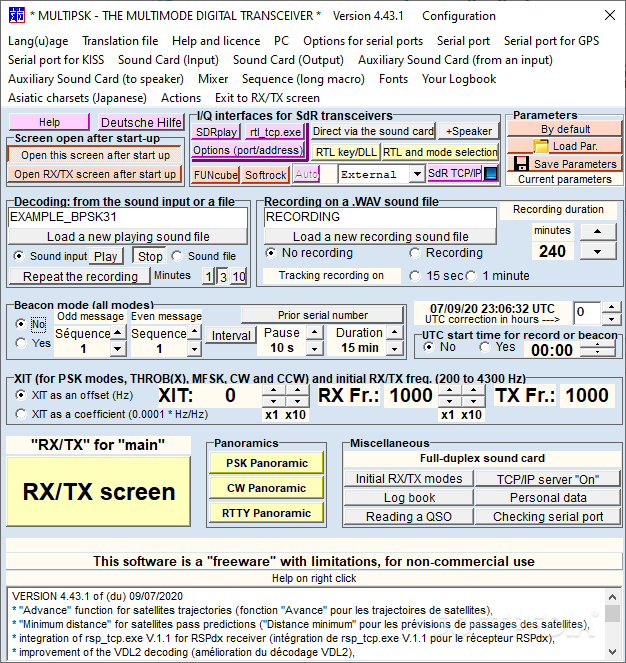
Task: Click Exit to RX/TX screen menu
Action: click(x=267, y=98)
